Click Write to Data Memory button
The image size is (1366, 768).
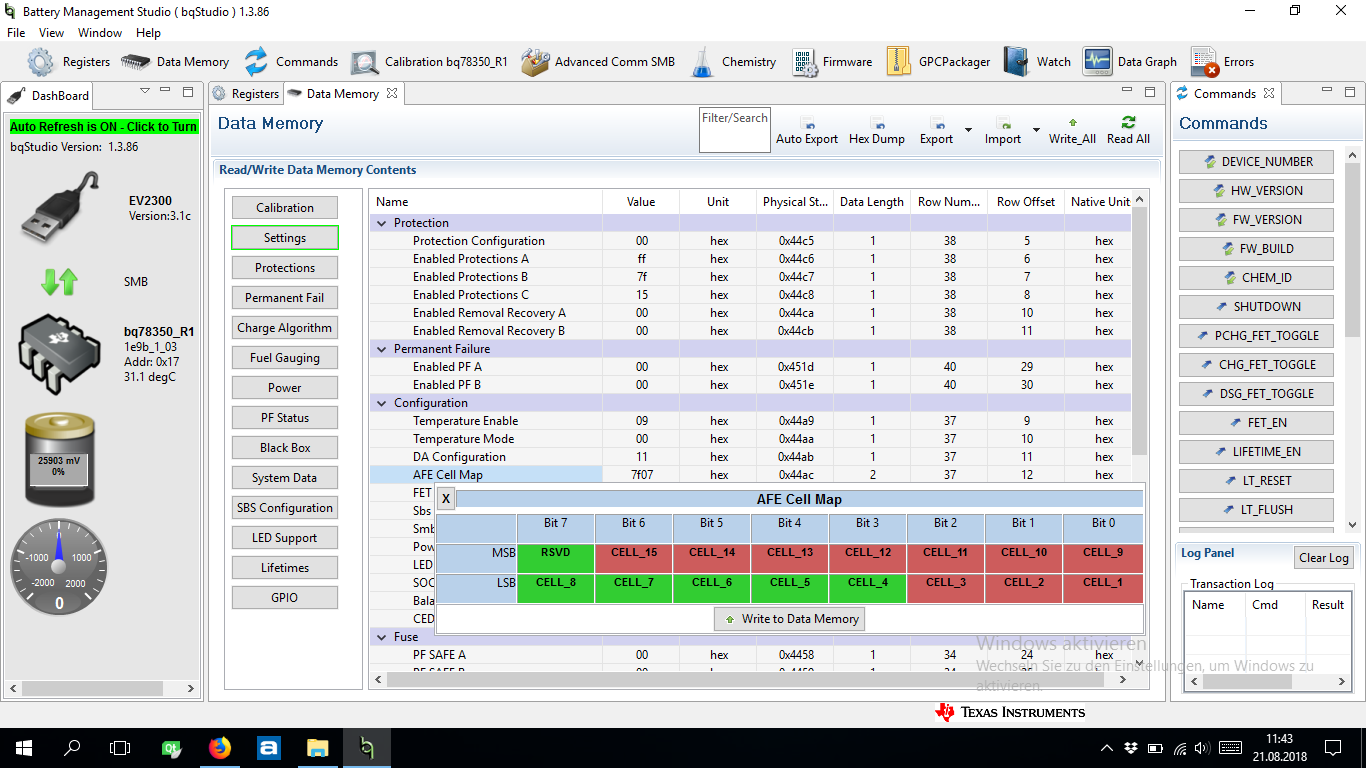click(790, 619)
